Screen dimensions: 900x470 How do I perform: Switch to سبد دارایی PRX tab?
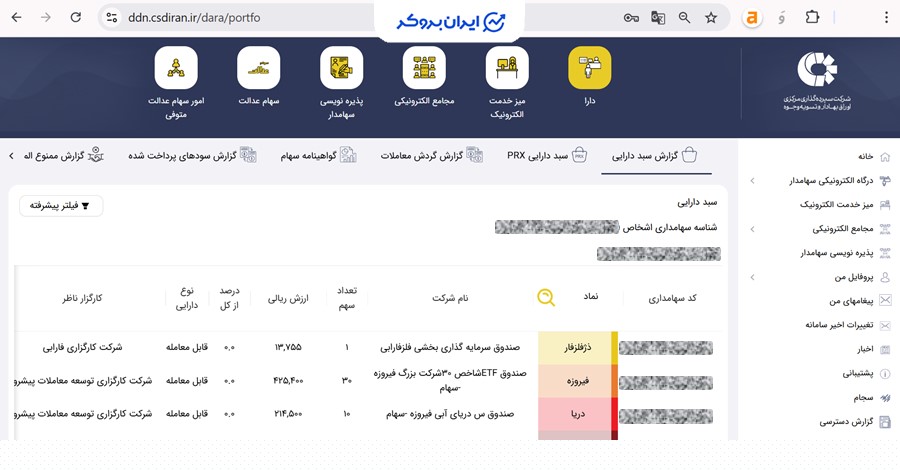(546, 156)
